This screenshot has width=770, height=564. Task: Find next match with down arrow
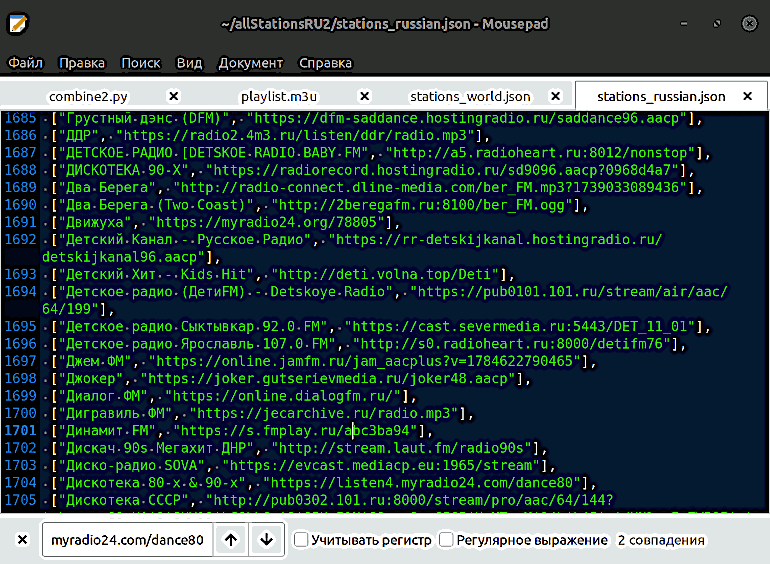[x=267, y=540]
